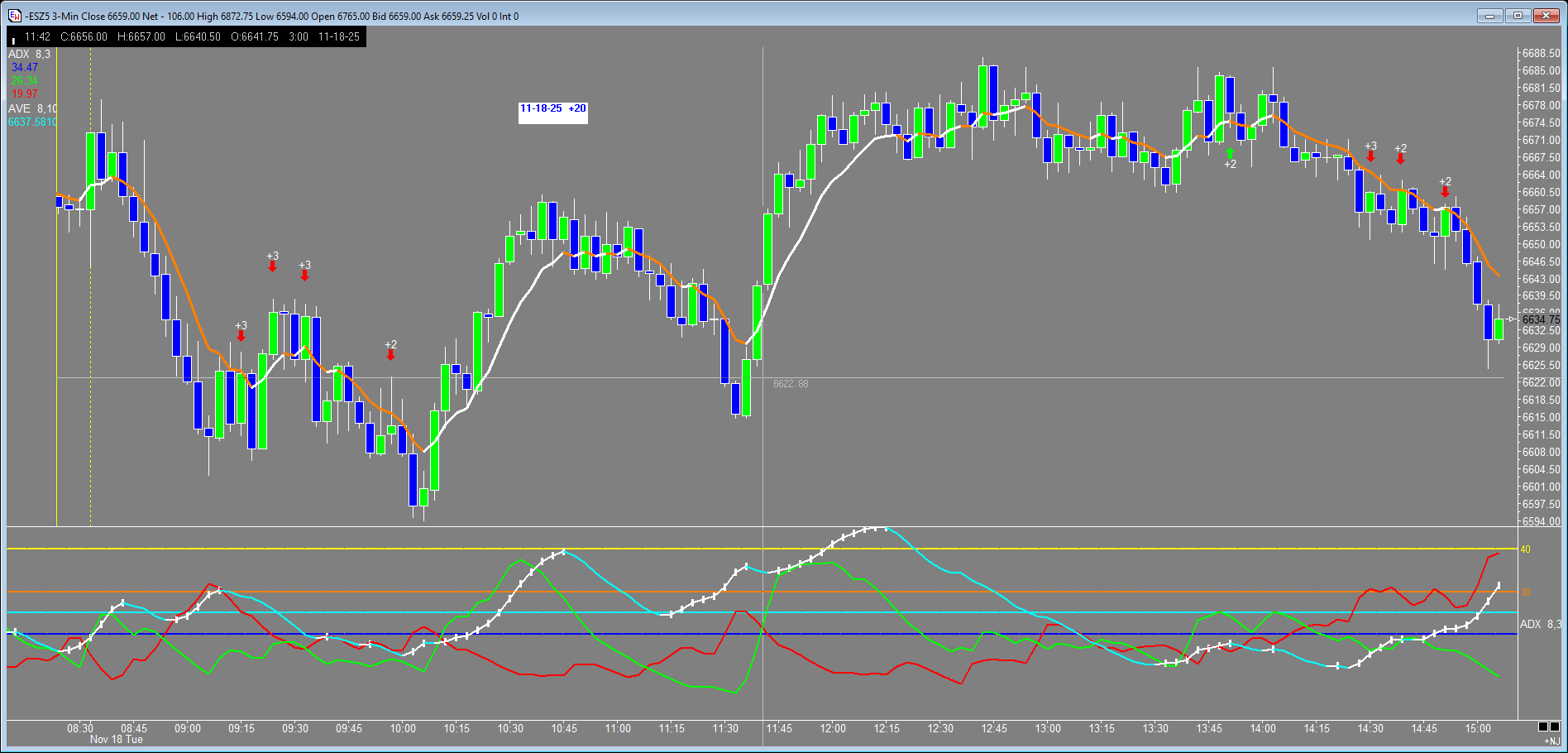Click the red +3 arrow near 09:15
Viewport: 1568px width, 753px height.
click(241, 335)
